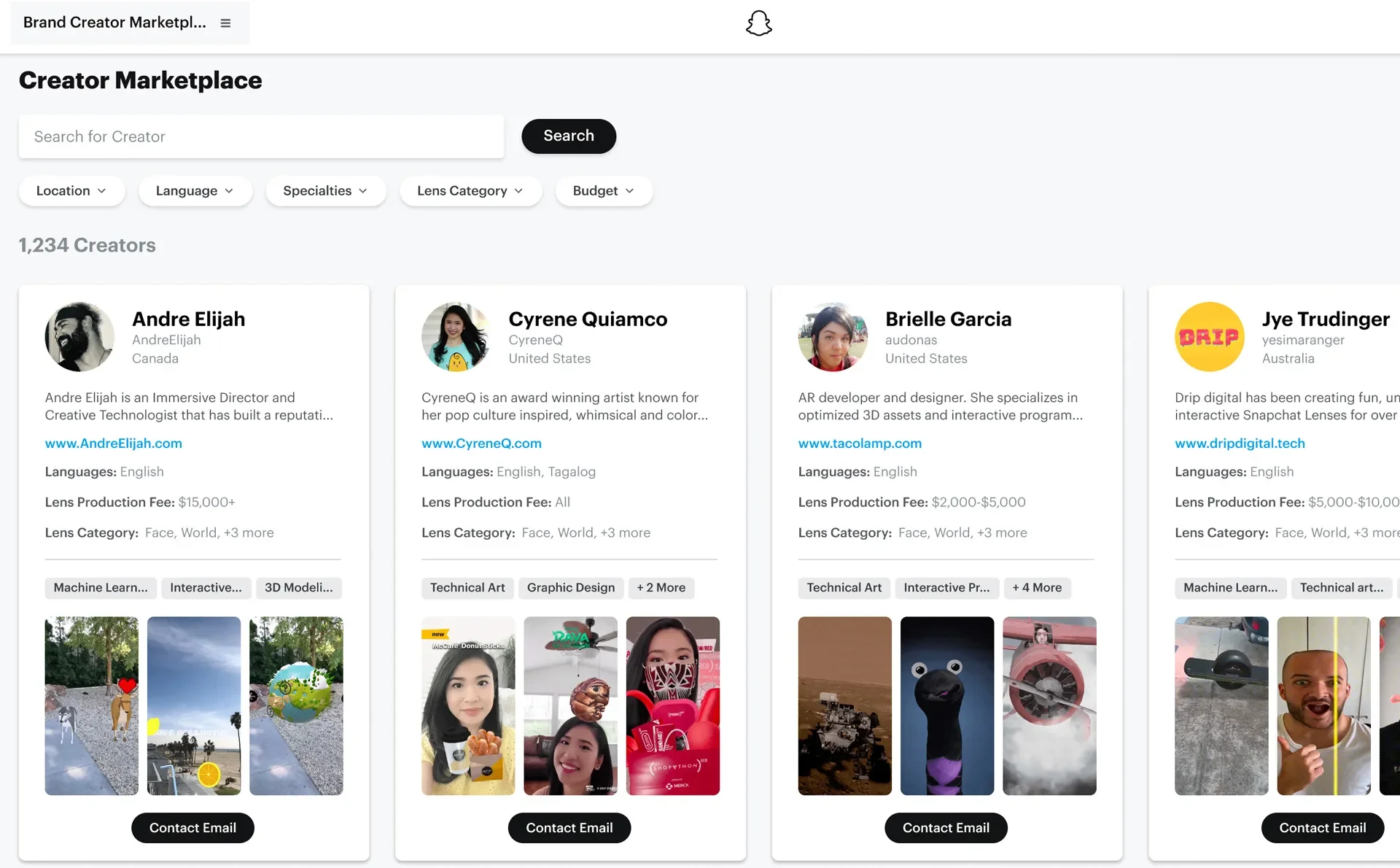
Task: Expand the Budget filter dropdown
Action: (603, 191)
